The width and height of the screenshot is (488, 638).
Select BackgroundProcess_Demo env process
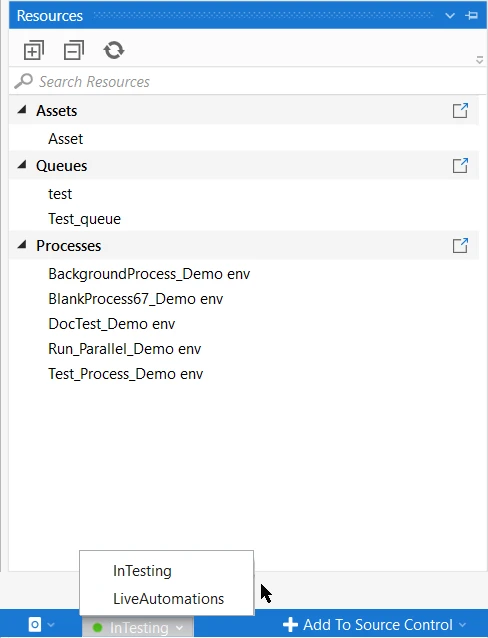coord(149,274)
